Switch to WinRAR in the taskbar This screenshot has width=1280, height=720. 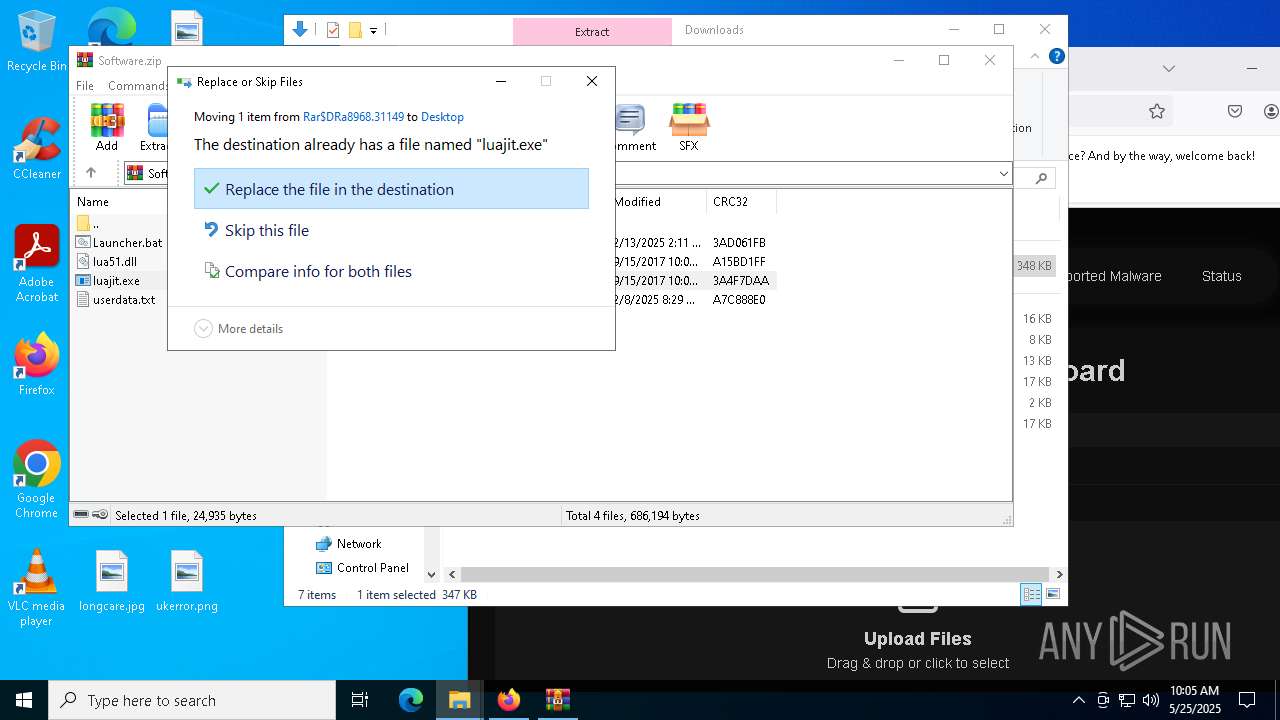[x=557, y=700]
